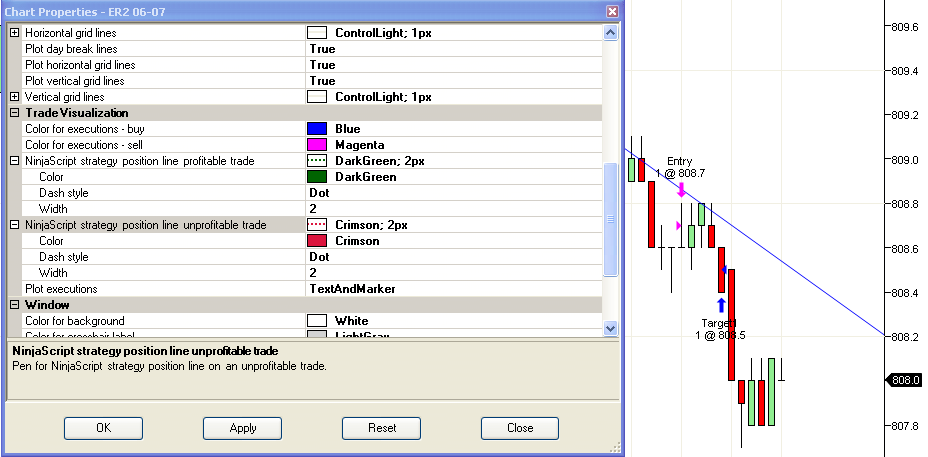928x457 pixels.
Task: Collapse the Window category
Action: coord(15,305)
